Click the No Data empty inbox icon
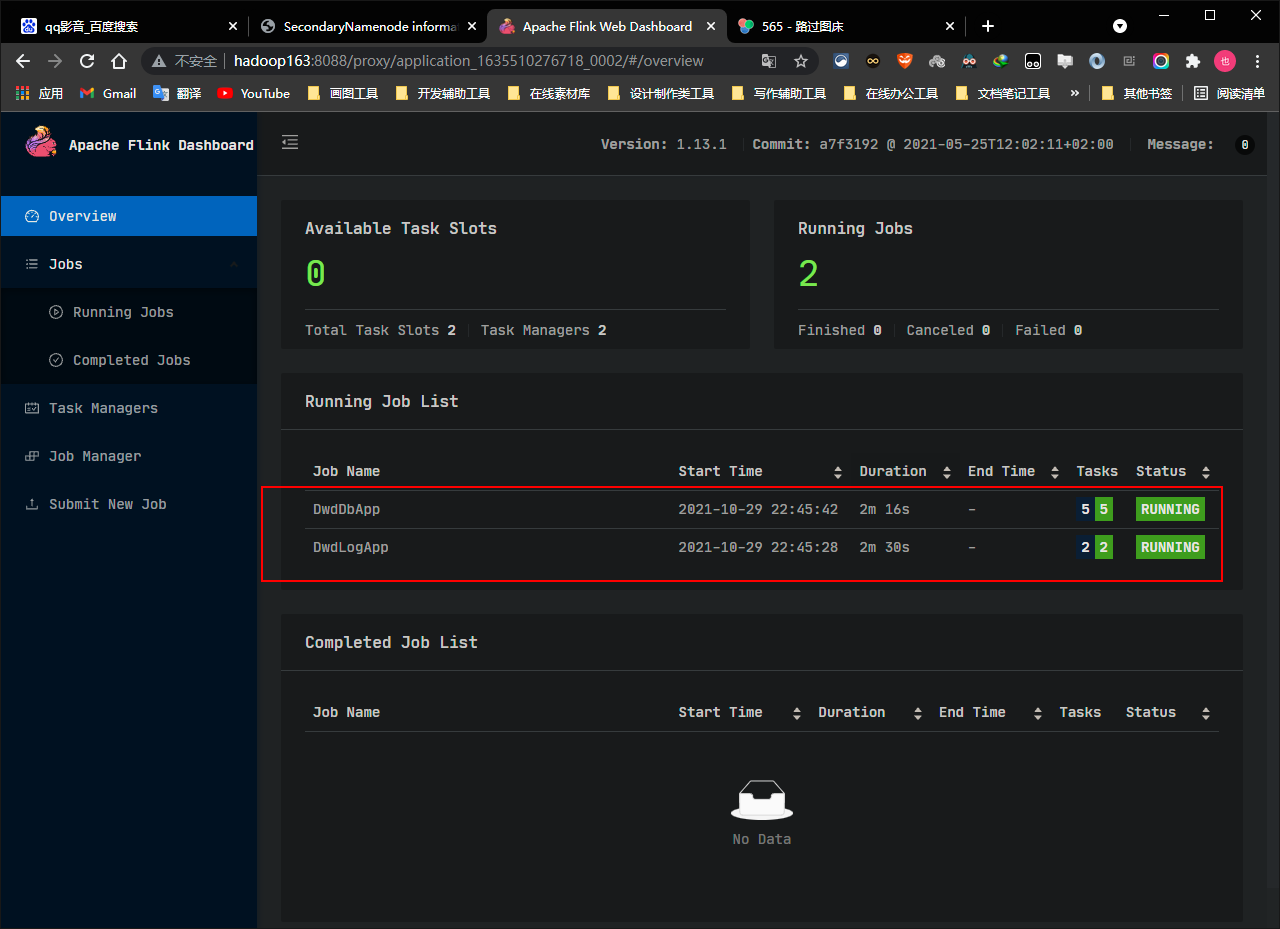The width and height of the screenshot is (1280, 929). coord(762,799)
